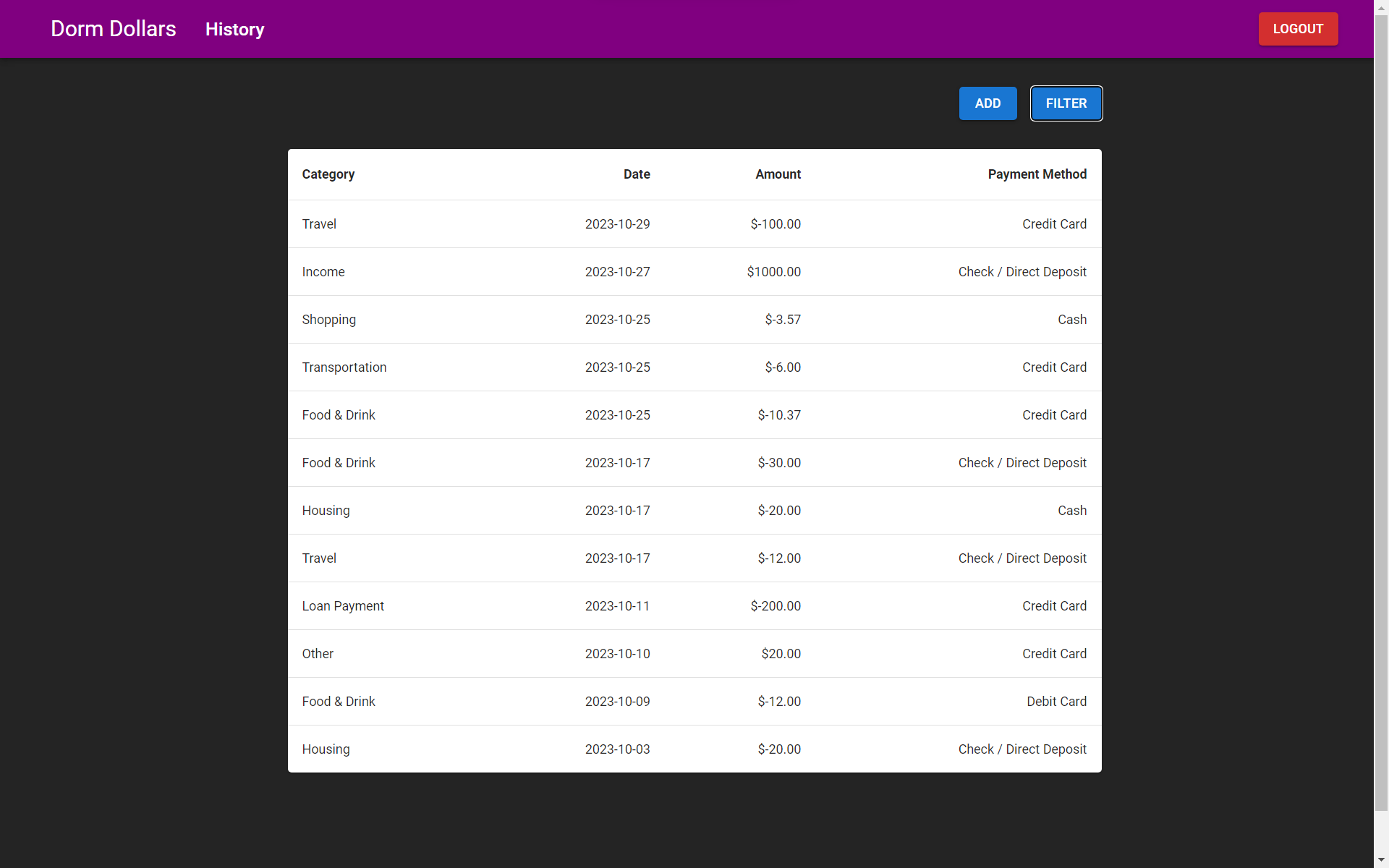Open the FILTER options
Viewport: 1389px width, 868px height.
click(1066, 103)
